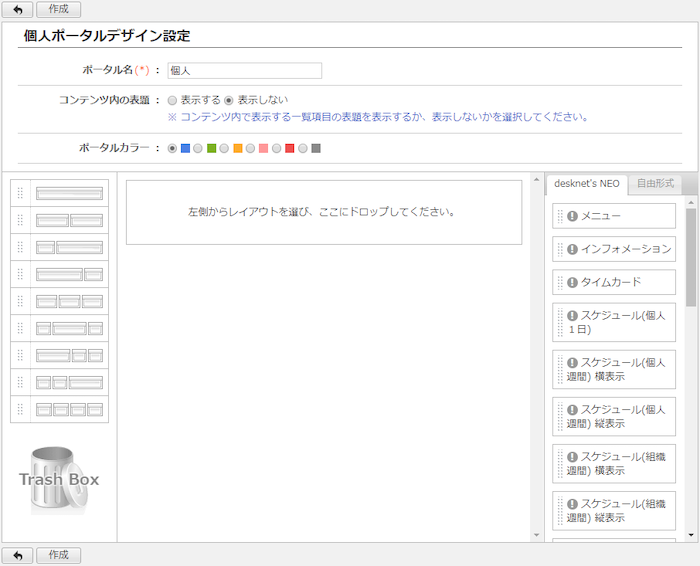Viewport: 700px width, 566px height.
Task: Select the 表示しない radio button
Action: point(229,100)
